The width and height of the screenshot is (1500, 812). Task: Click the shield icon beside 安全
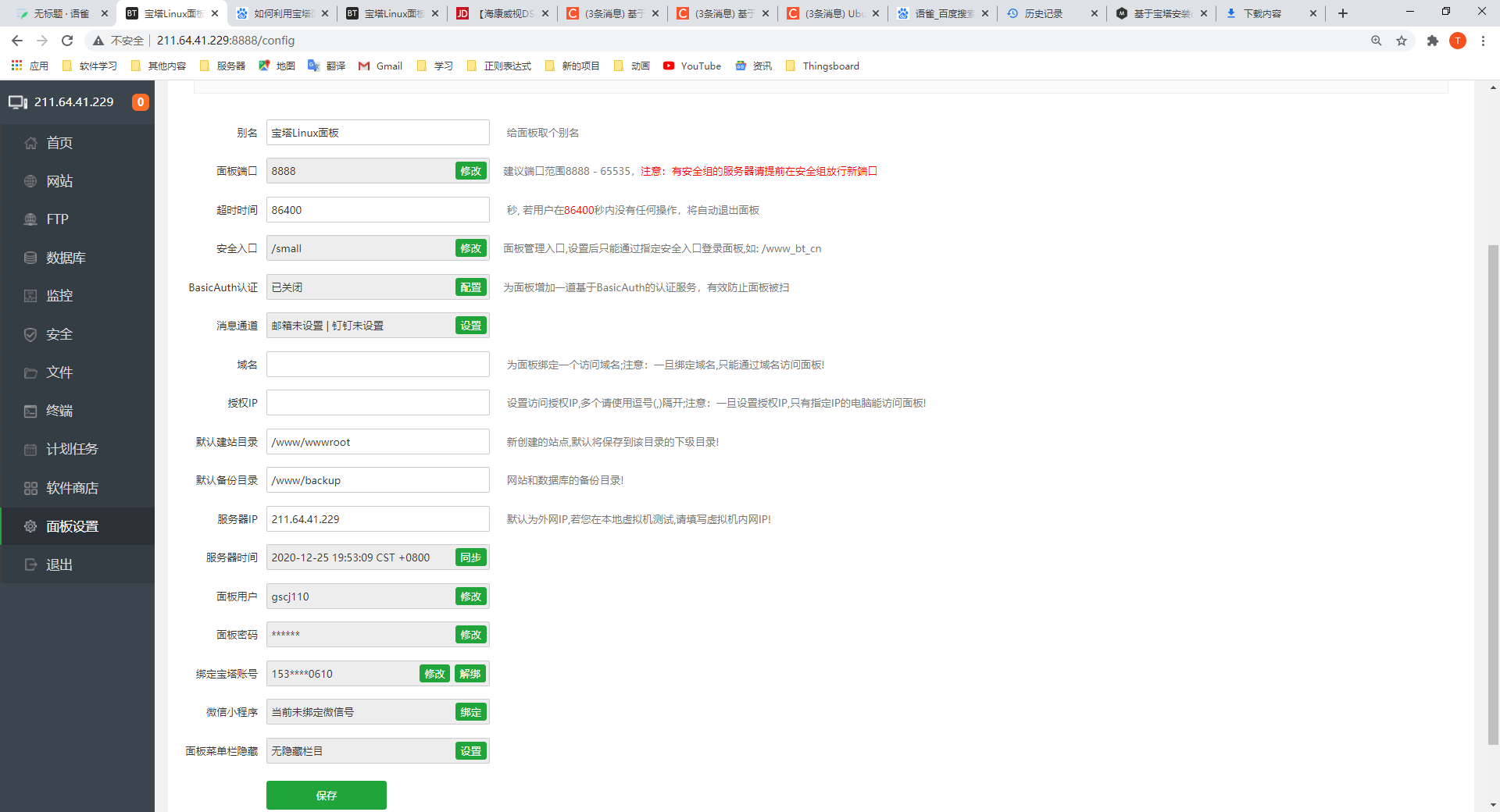(x=30, y=334)
